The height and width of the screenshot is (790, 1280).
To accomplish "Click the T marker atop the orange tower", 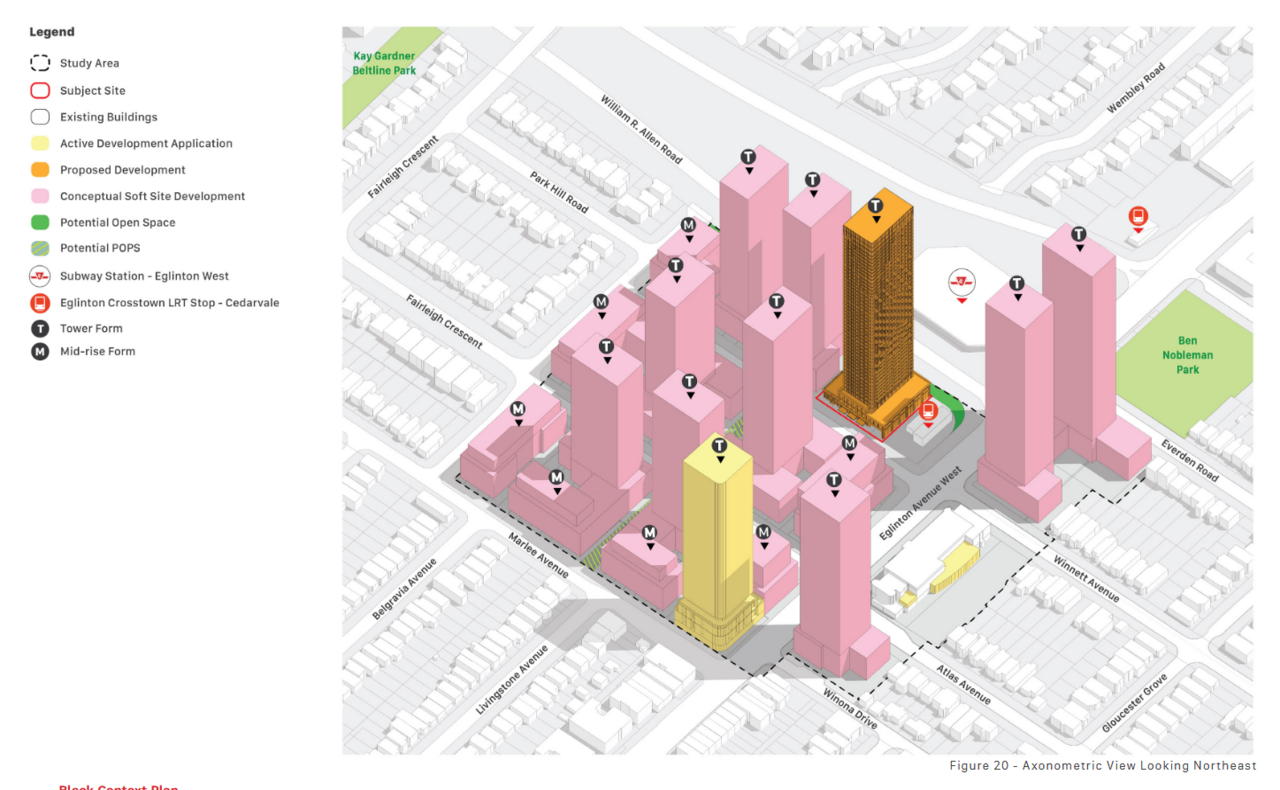I will tap(876, 207).
